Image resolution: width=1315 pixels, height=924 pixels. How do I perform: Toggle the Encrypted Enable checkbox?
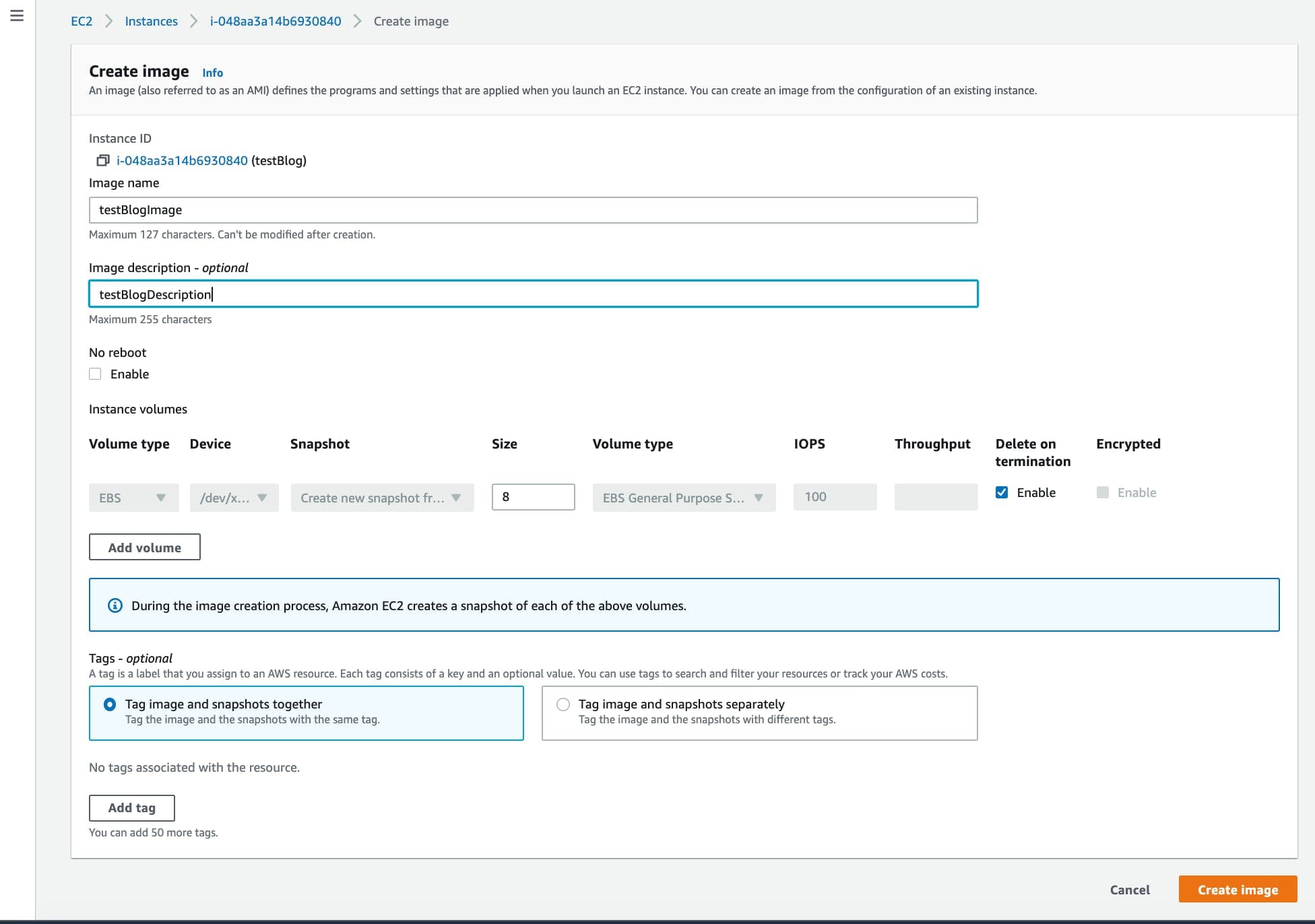point(1103,492)
